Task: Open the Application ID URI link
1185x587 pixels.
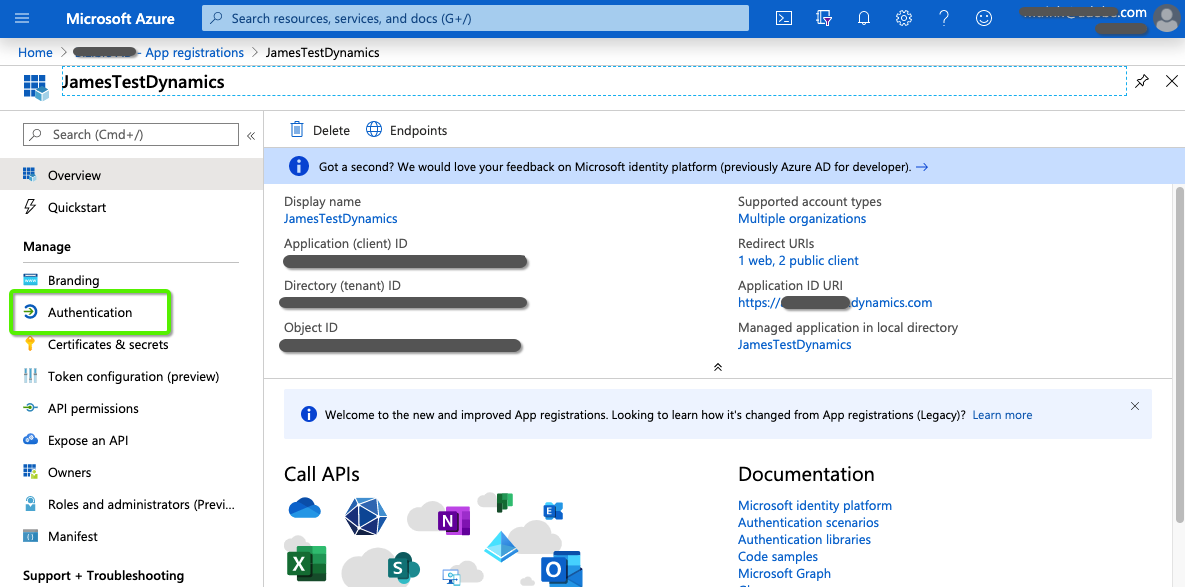Action: tap(835, 303)
